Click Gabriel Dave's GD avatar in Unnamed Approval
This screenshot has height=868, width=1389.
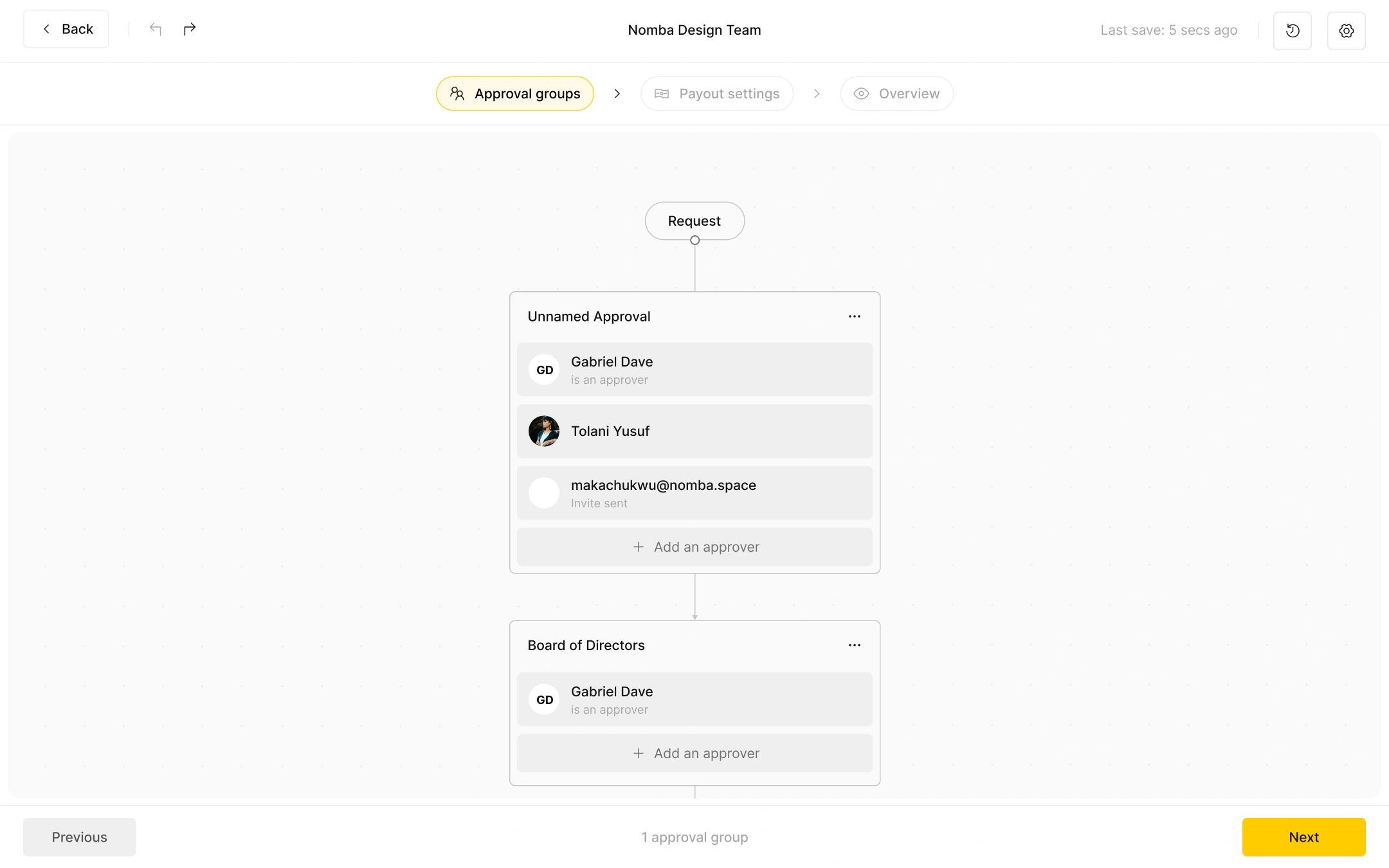pyautogui.click(x=543, y=370)
